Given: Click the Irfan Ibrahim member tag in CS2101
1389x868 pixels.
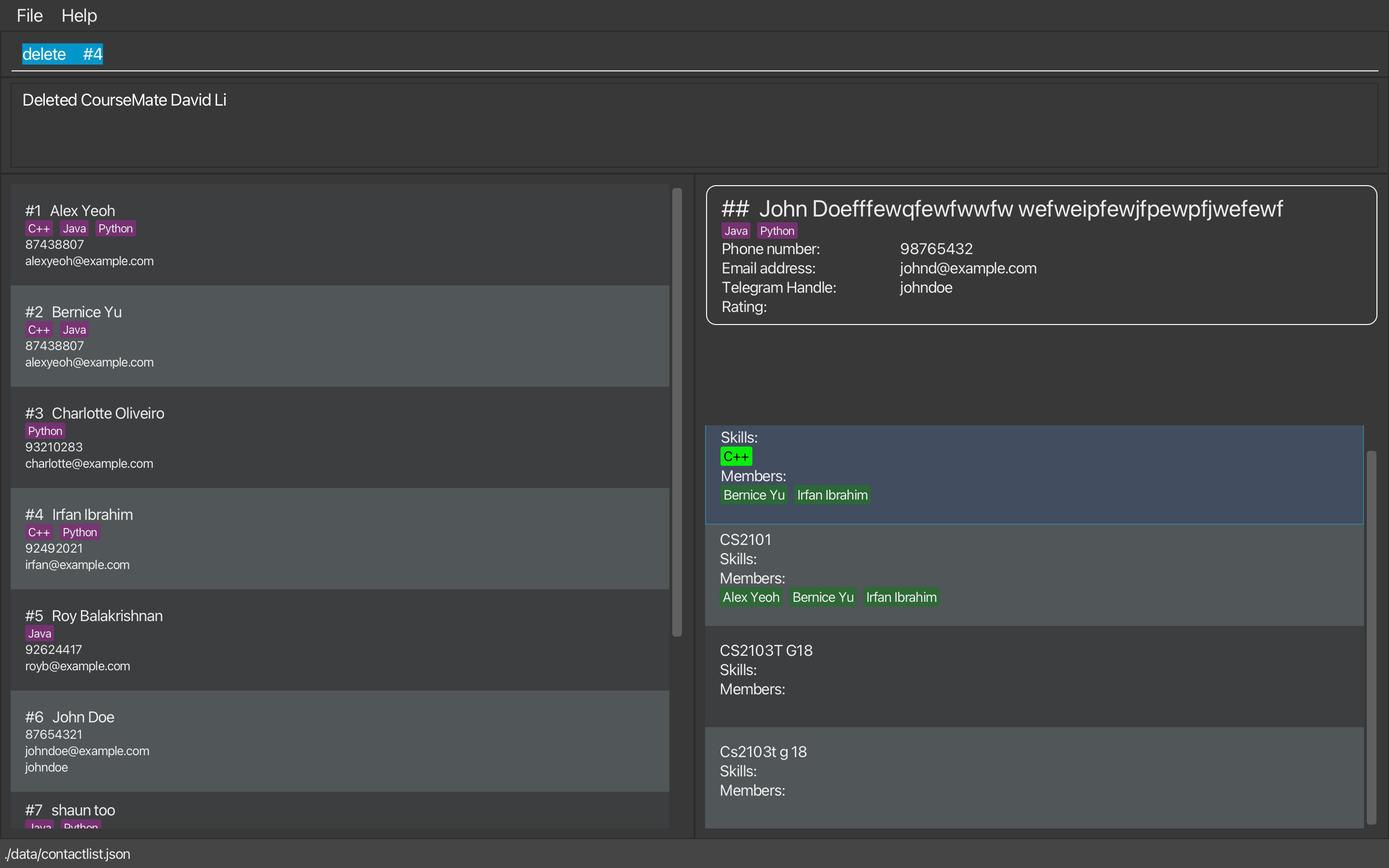Looking at the screenshot, I should [900, 597].
